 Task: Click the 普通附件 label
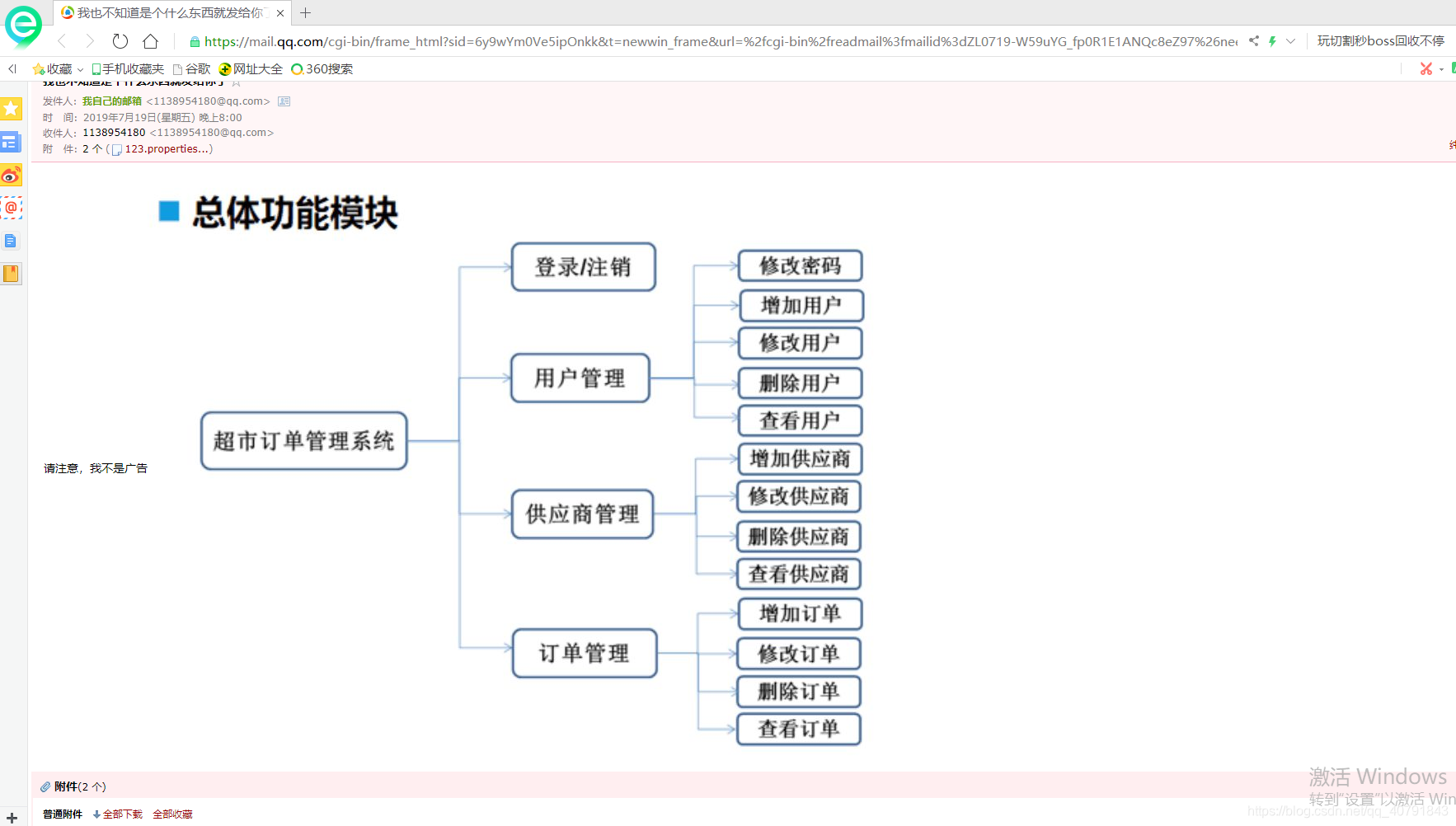(x=63, y=814)
